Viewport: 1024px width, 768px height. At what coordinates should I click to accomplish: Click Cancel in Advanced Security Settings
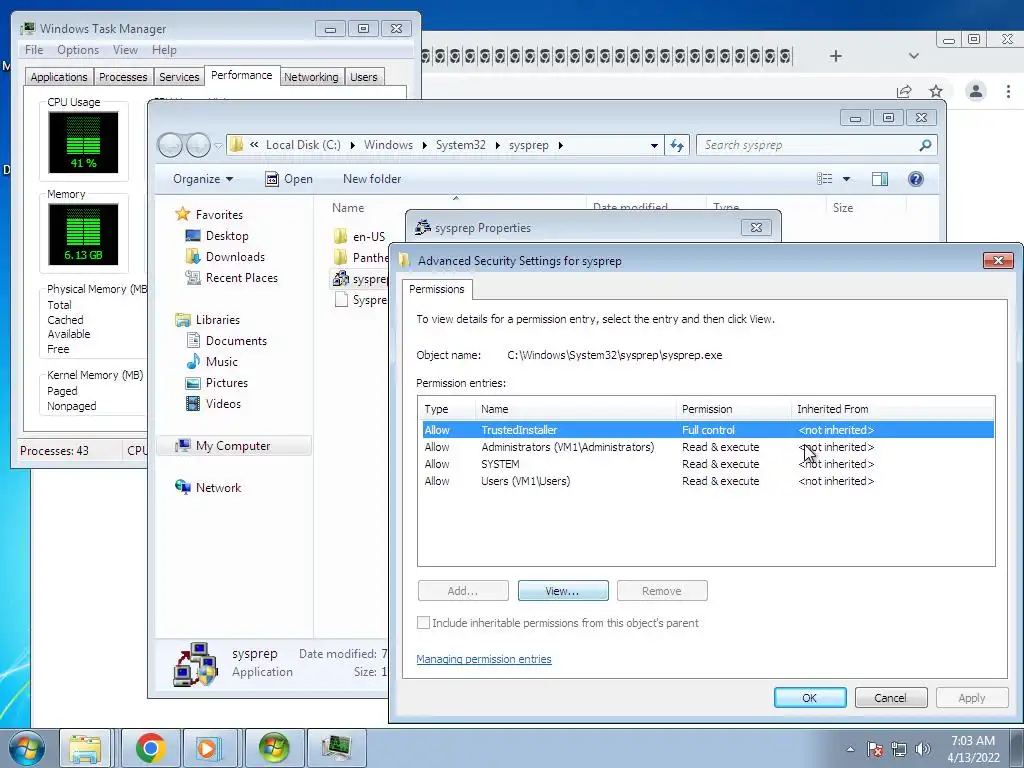click(891, 697)
